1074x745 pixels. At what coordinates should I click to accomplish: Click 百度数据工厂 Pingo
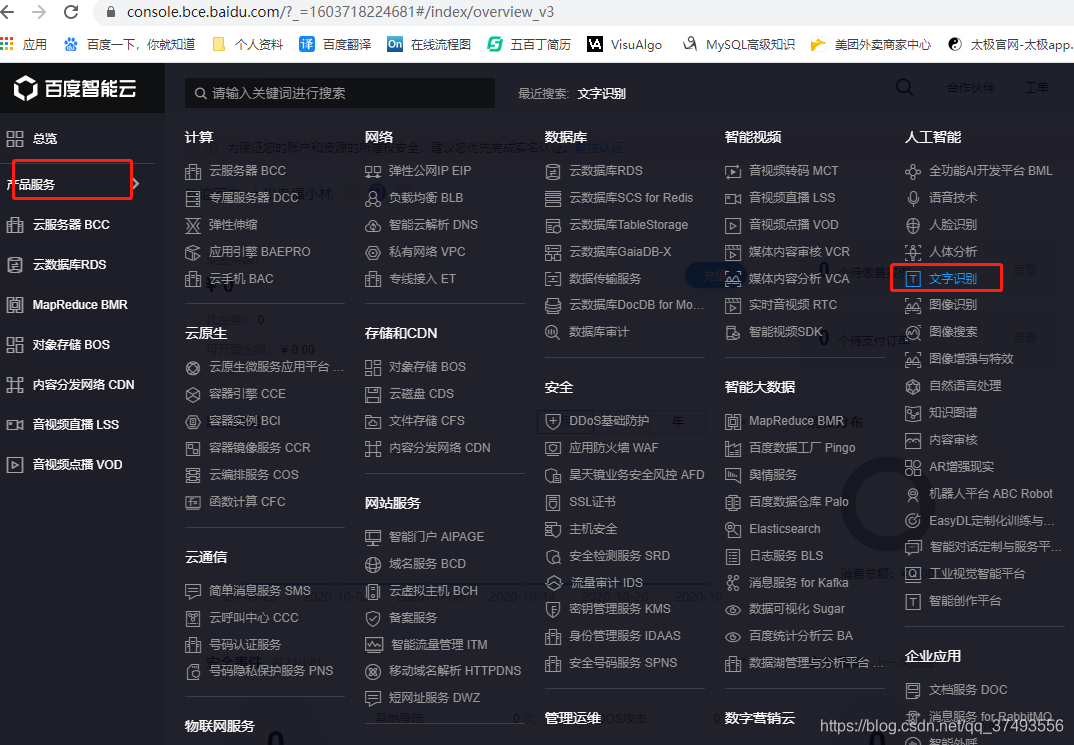tap(802, 448)
